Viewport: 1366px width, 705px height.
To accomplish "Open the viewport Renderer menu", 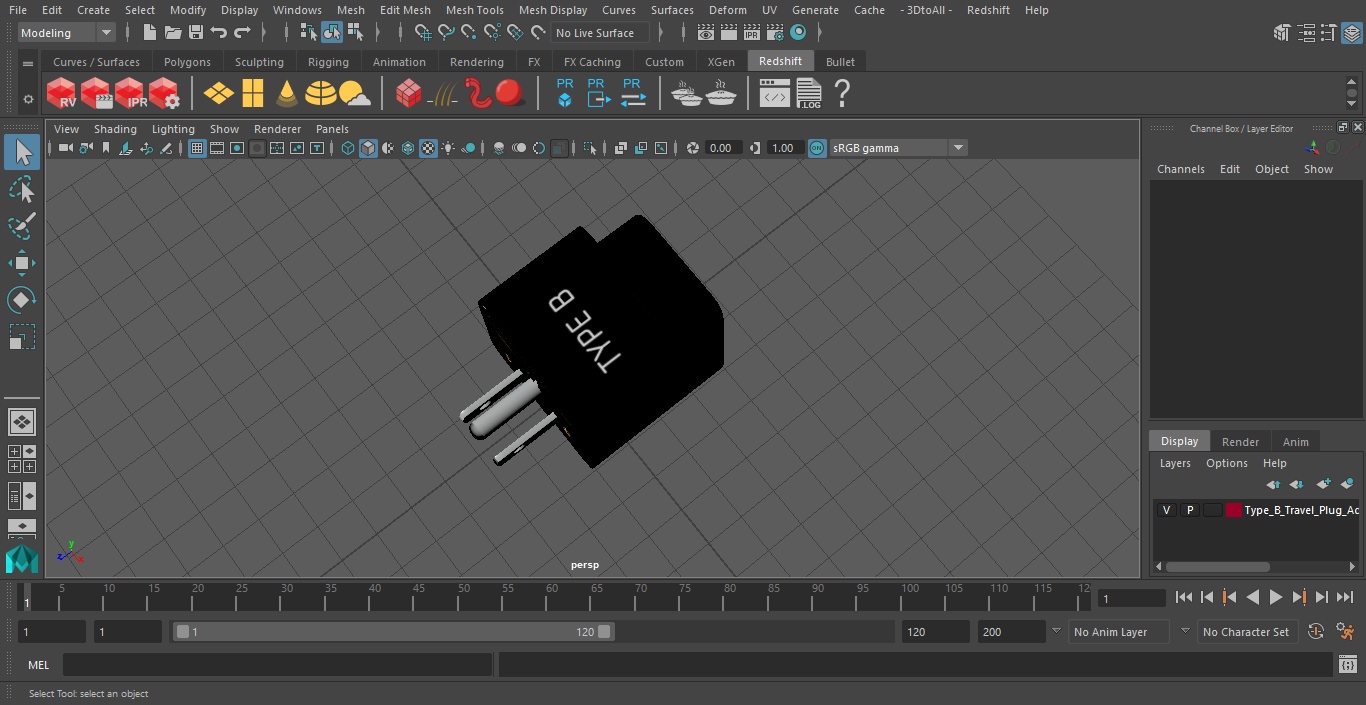I will point(277,129).
